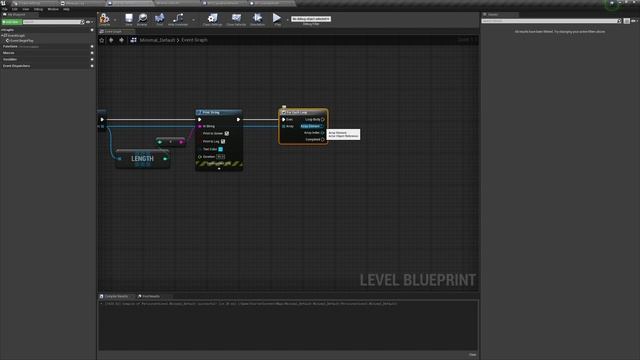Click the For Each Loop Array input pin
Image resolution: width=640 pixels, height=360 pixels.
284,126
